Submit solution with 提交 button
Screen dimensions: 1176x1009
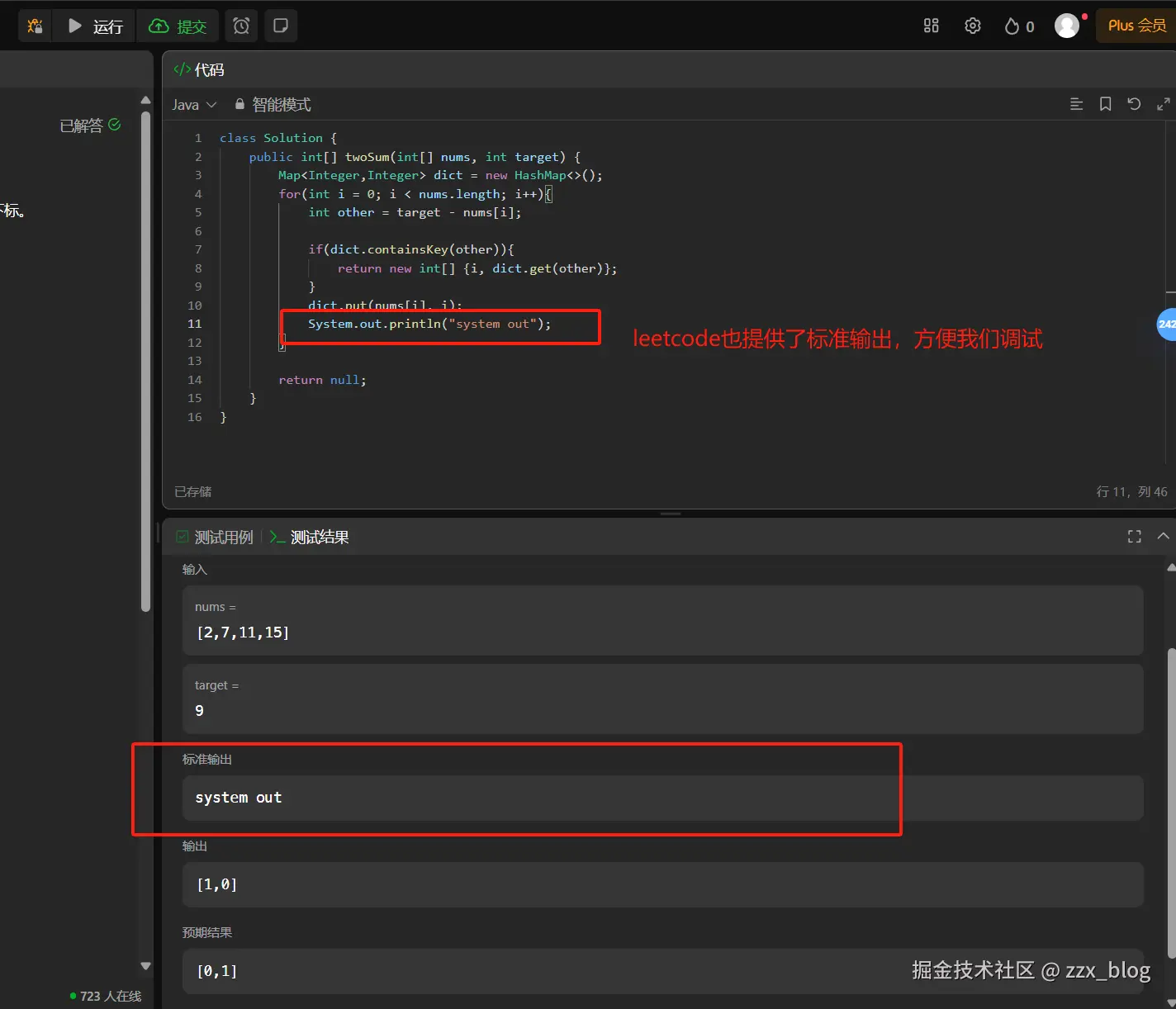pyautogui.click(x=178, y=26)
